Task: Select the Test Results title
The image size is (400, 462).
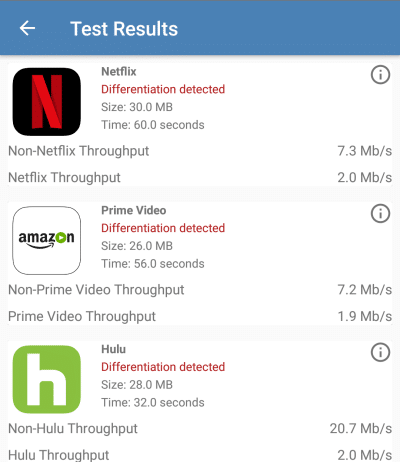Action: (x=124, y=29)
